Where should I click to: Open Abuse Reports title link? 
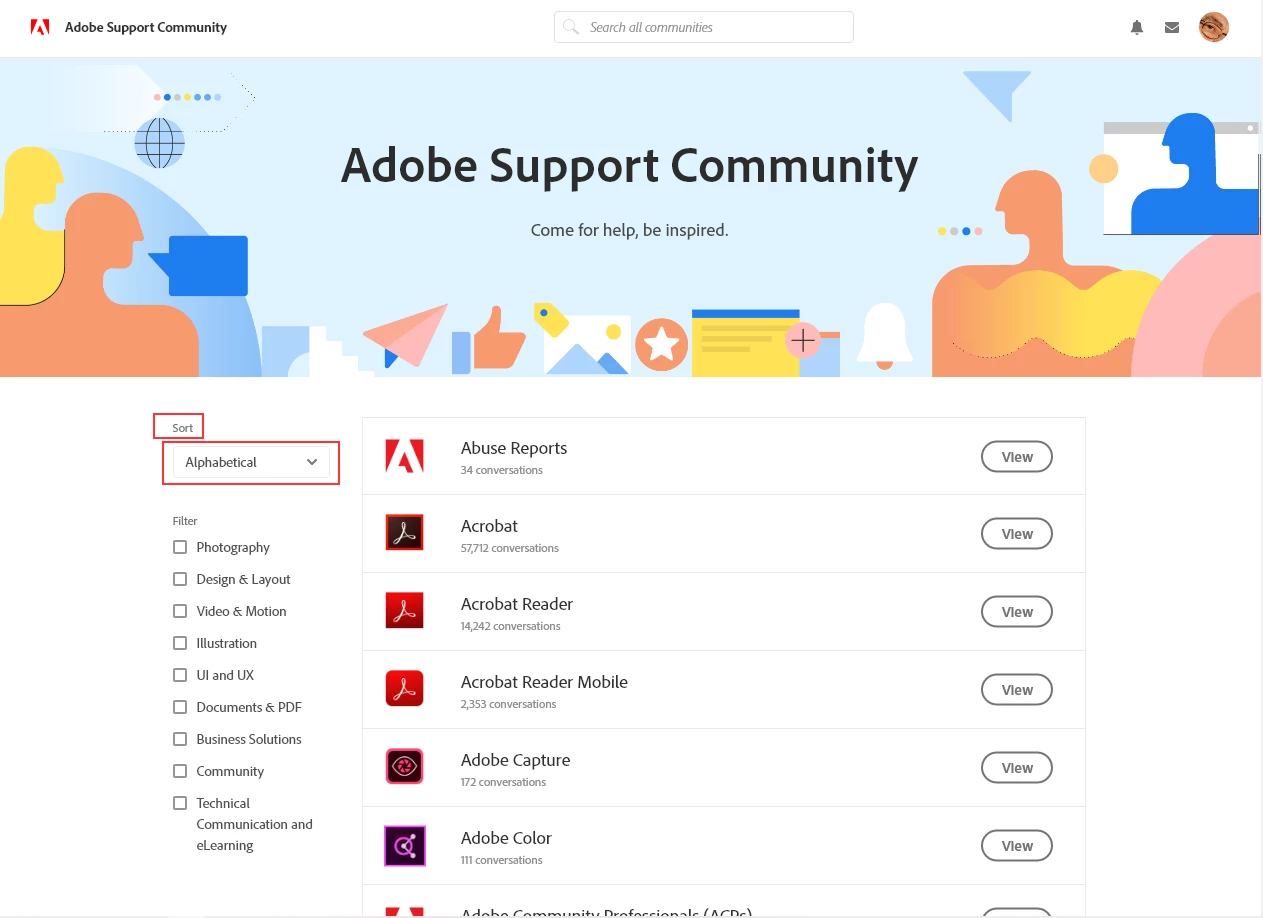coord(514,448)
